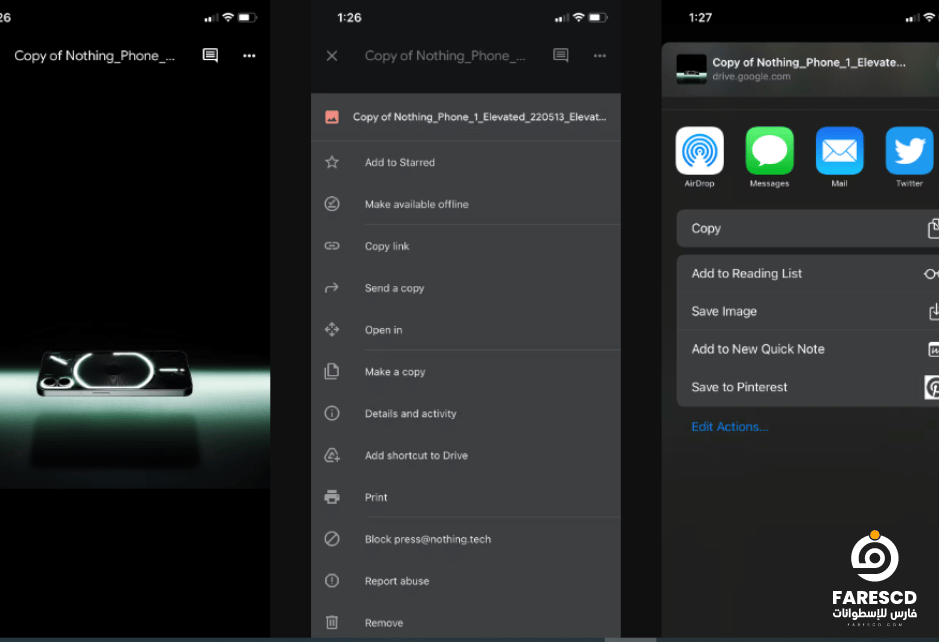The height and width of the screenshot is (642, 939).
Task: Tap the three-dot icon above the Drive options menu
Action: 599,56
